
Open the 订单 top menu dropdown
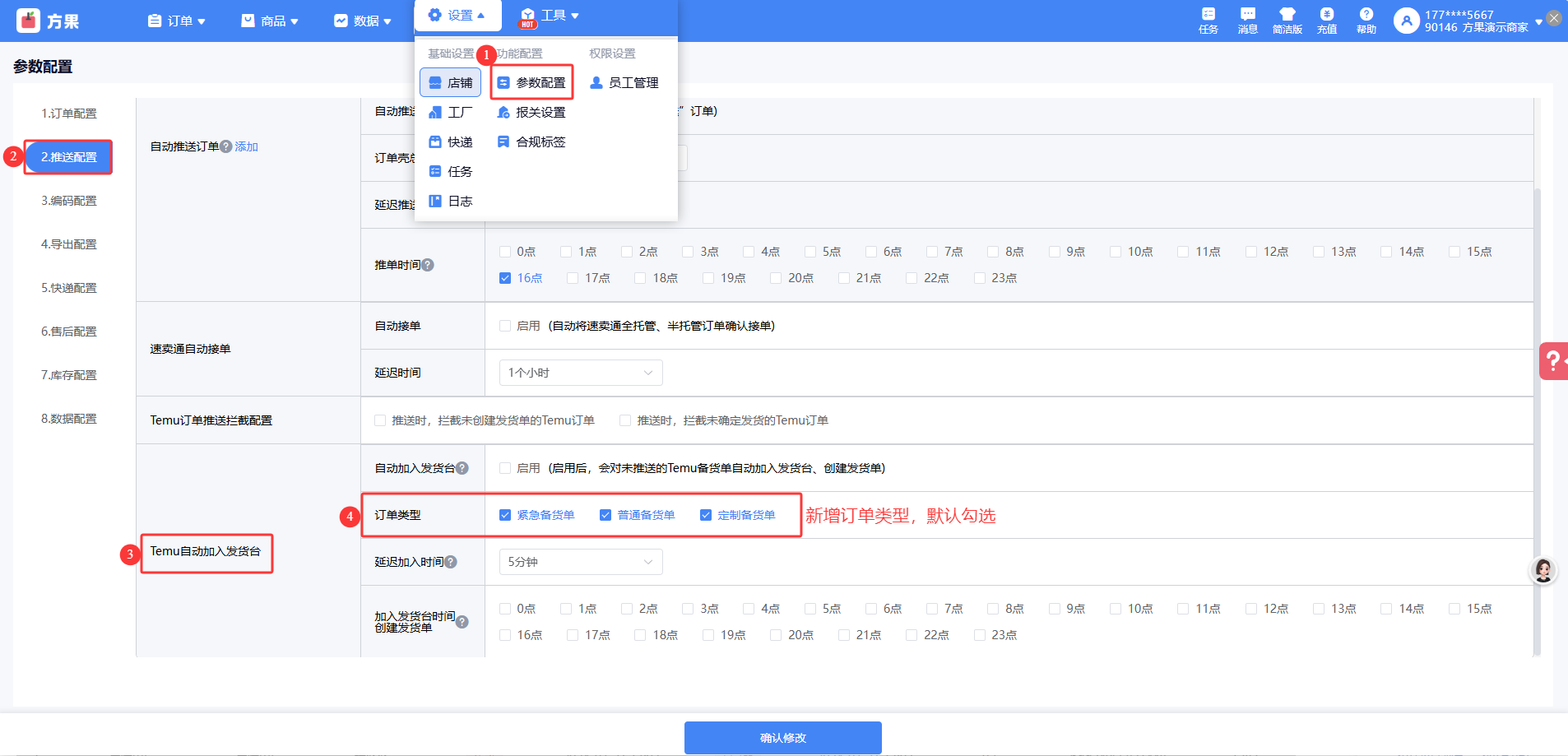[177, 21]
